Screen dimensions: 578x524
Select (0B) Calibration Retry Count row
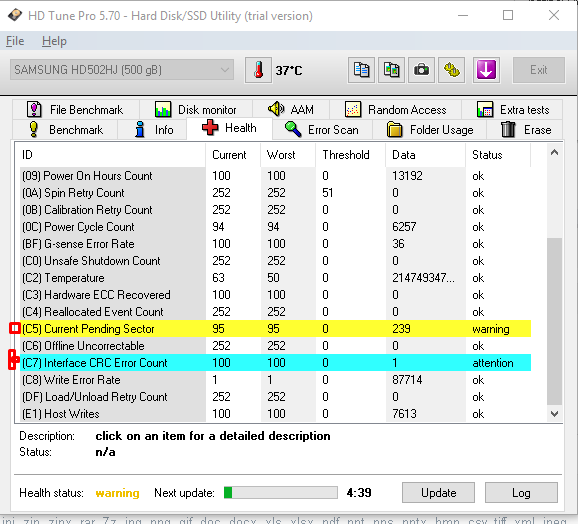point(275,210)
